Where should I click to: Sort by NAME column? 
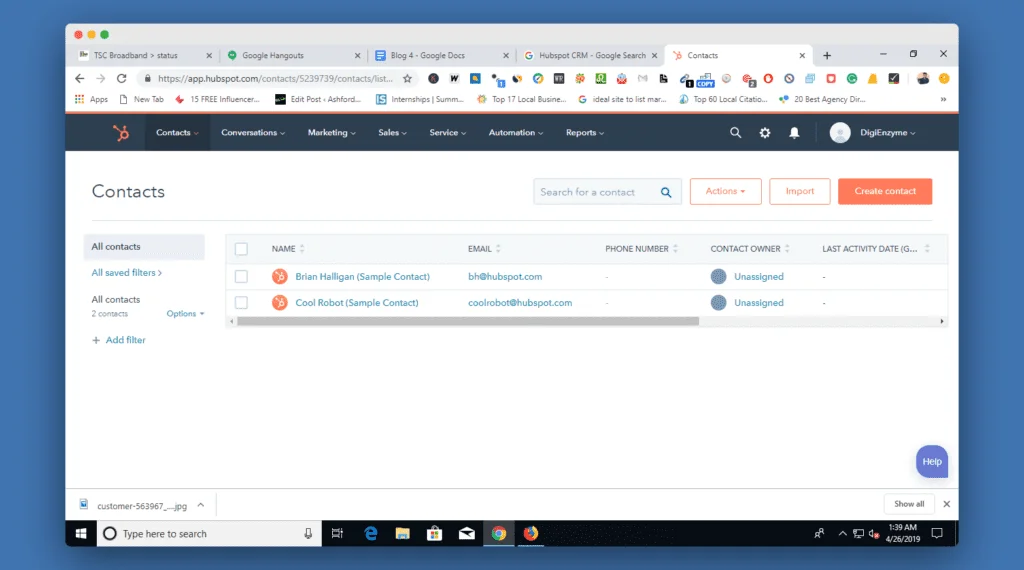(x=288, y=249)
